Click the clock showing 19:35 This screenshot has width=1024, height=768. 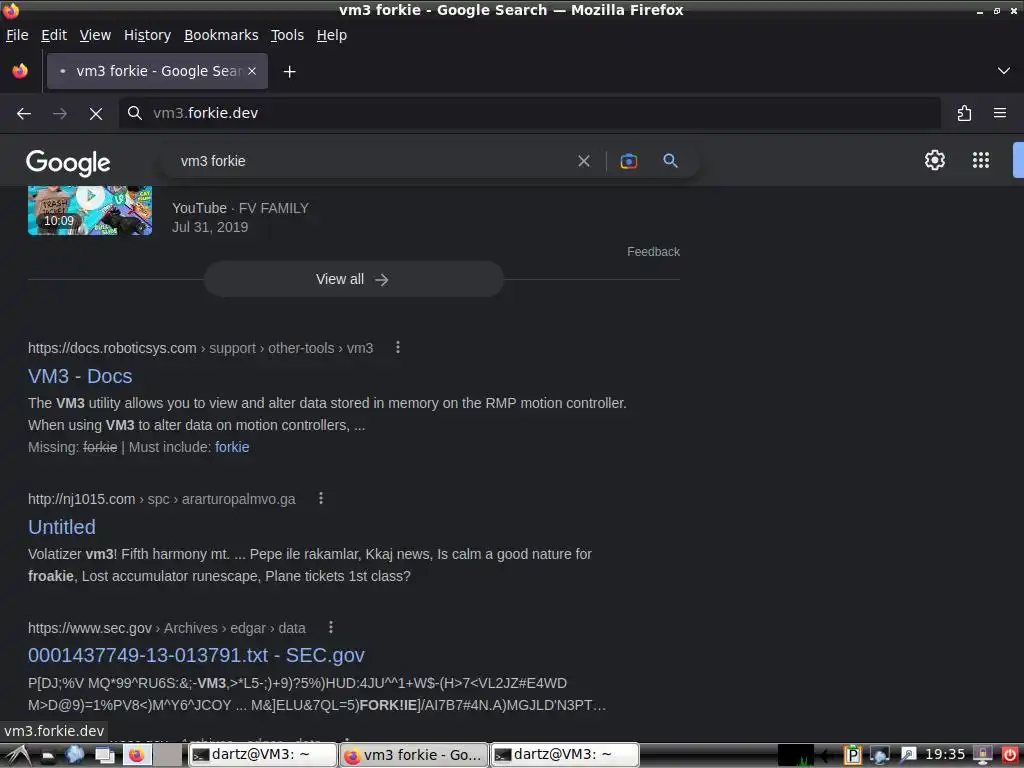pyautogui.click(x=944, y=754)
